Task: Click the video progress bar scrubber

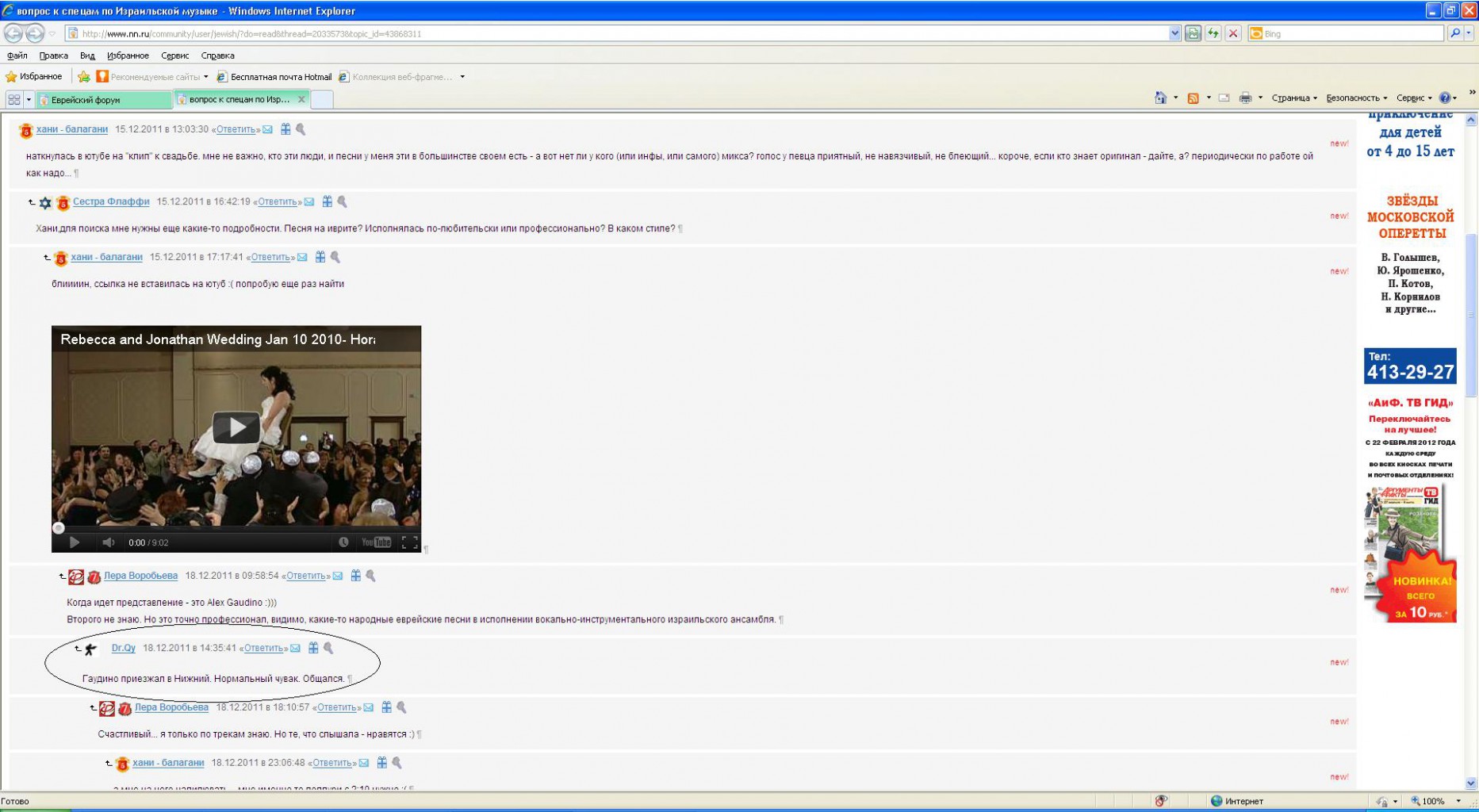Action: pos(58,528)
